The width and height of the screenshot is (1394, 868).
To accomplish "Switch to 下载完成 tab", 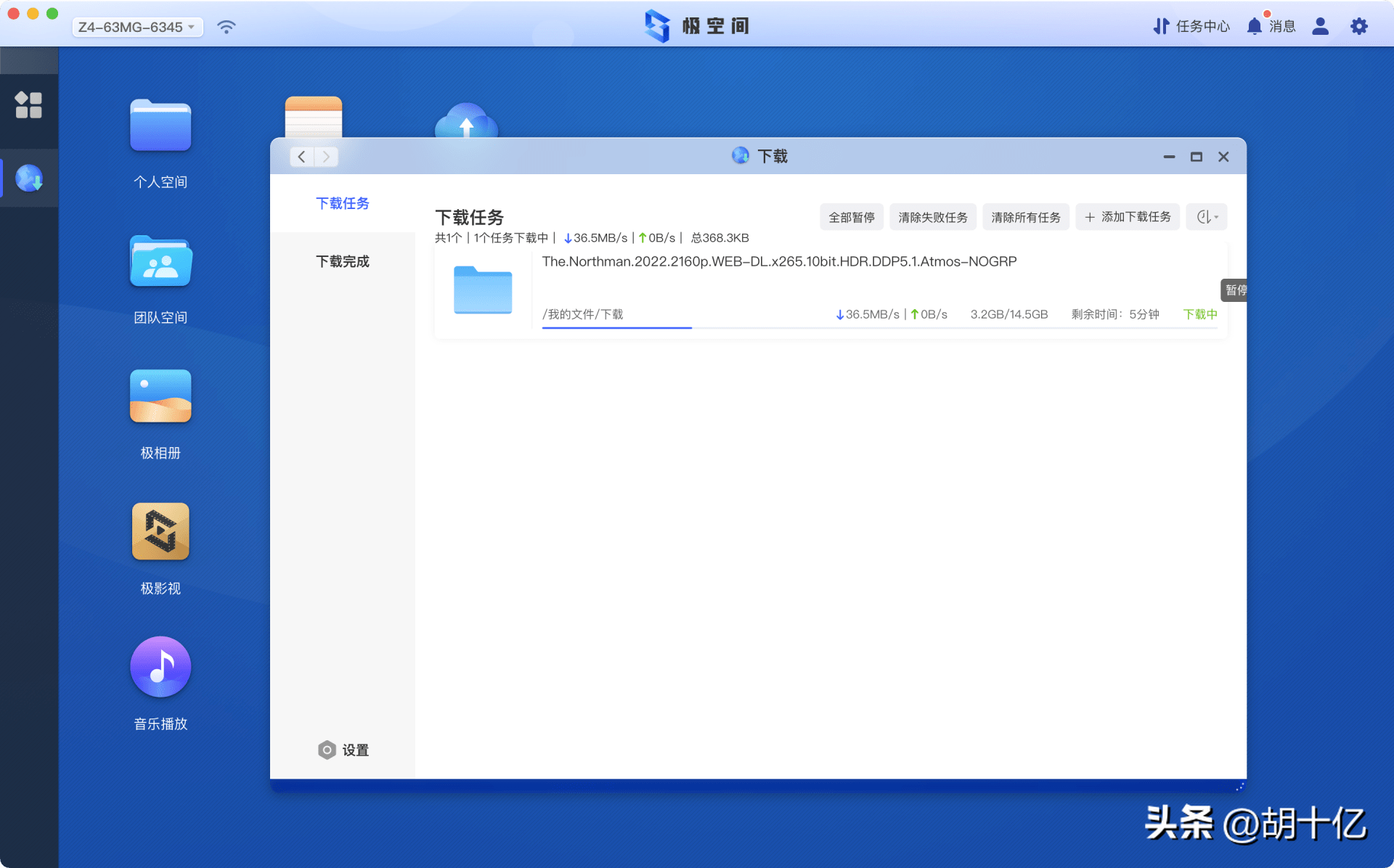I will (x=343, y=261).
